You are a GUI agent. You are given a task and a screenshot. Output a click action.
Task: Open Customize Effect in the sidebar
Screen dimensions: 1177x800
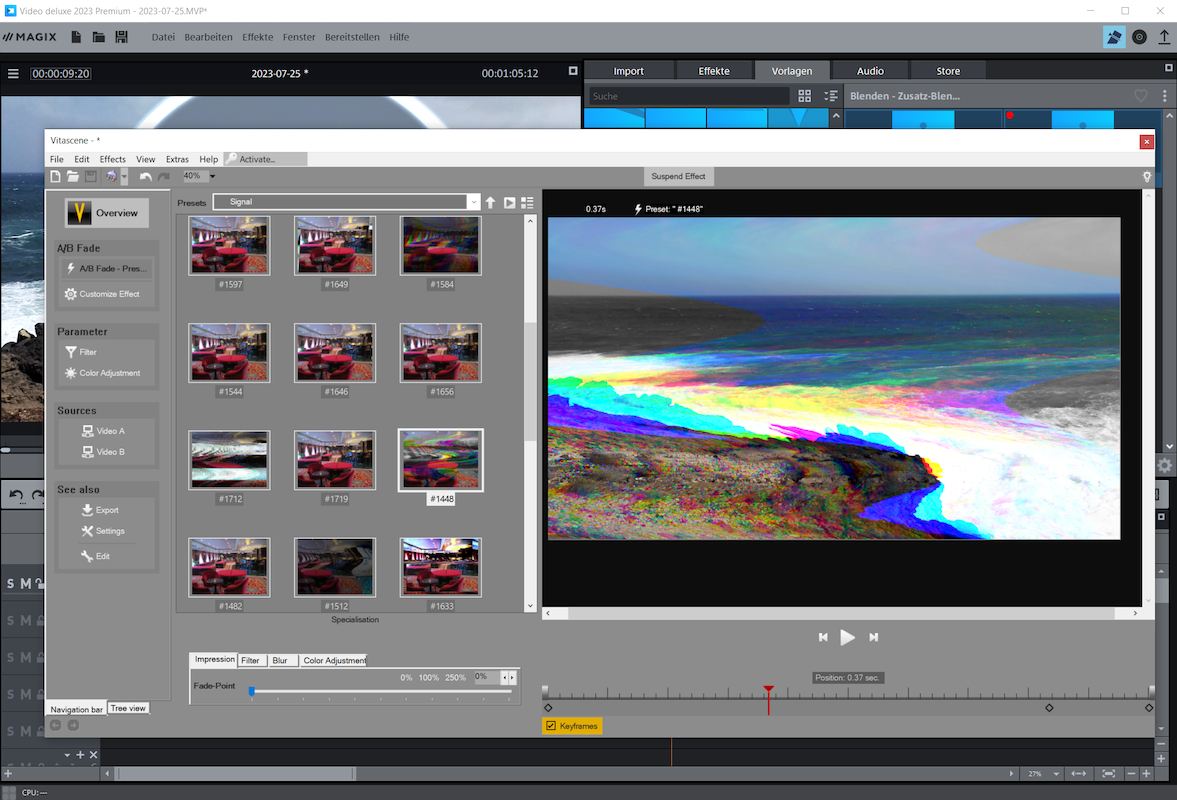coord(102,294)
